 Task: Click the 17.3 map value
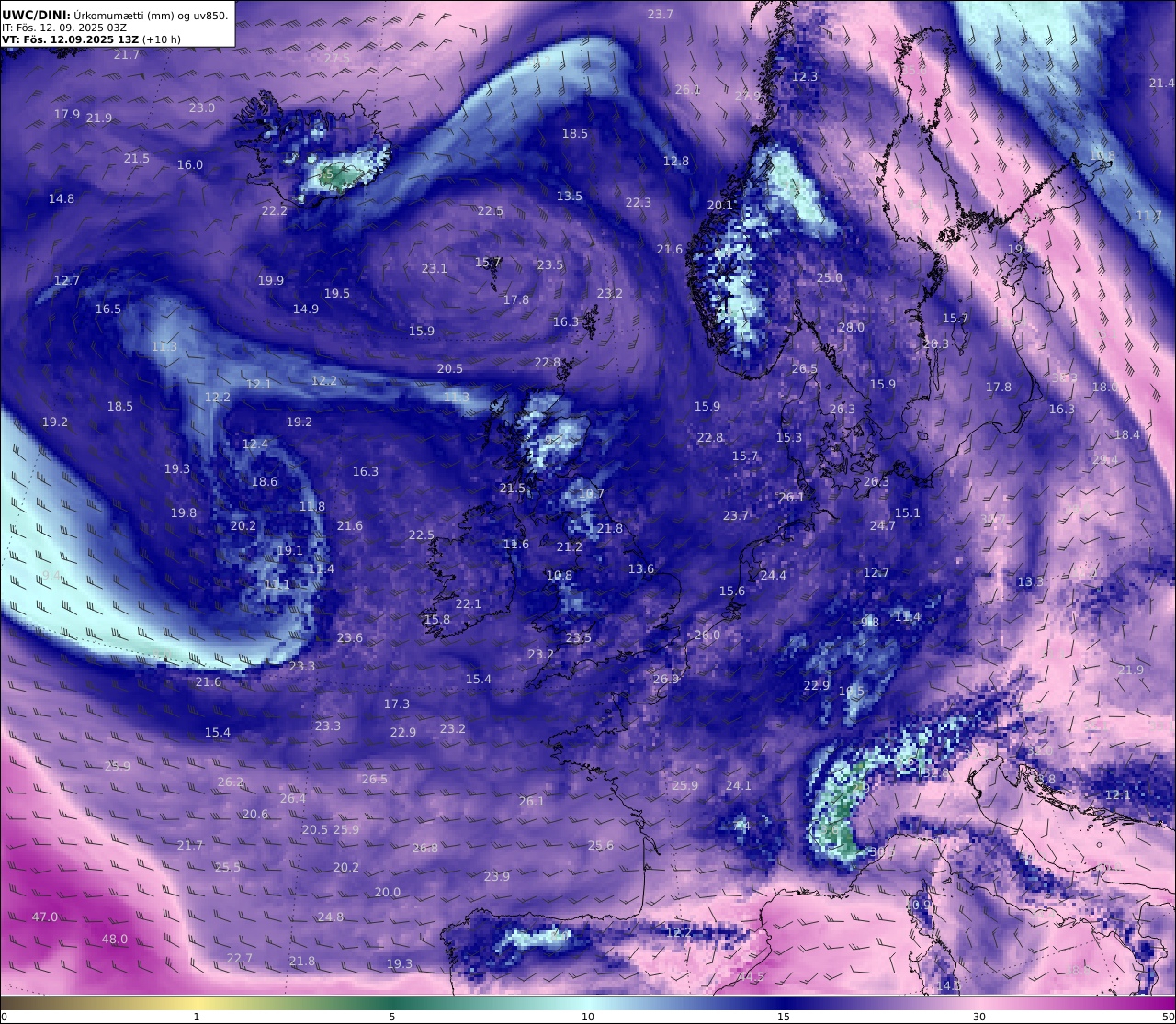click(x=397, y=704)
